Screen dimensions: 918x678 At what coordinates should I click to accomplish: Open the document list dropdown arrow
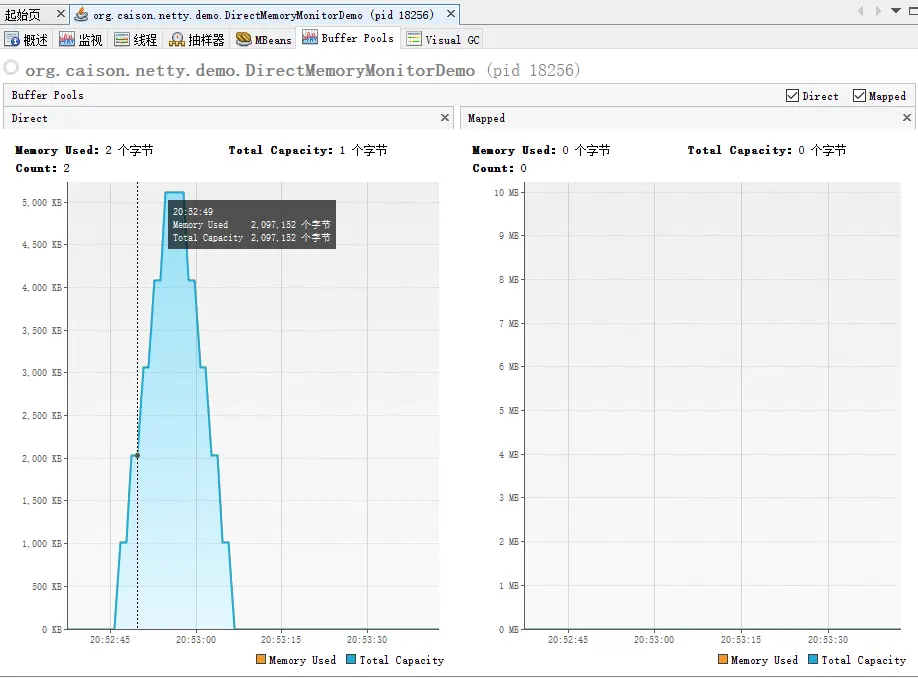[x=896, y=11]
